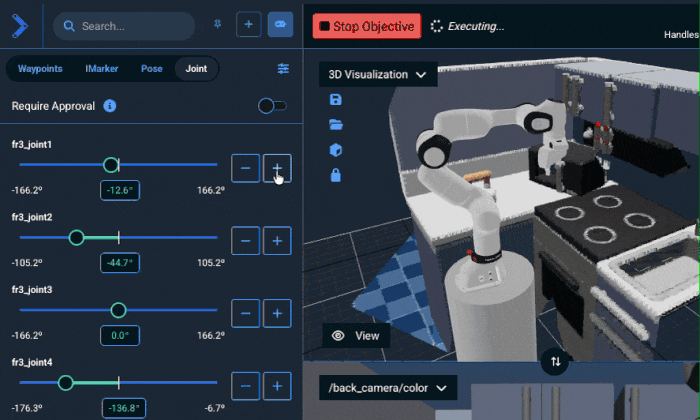Image resolution: width=700 pixels, height=420 pixels.
Task: Switch to the Pose tab
Action: [x=151, y=69]
